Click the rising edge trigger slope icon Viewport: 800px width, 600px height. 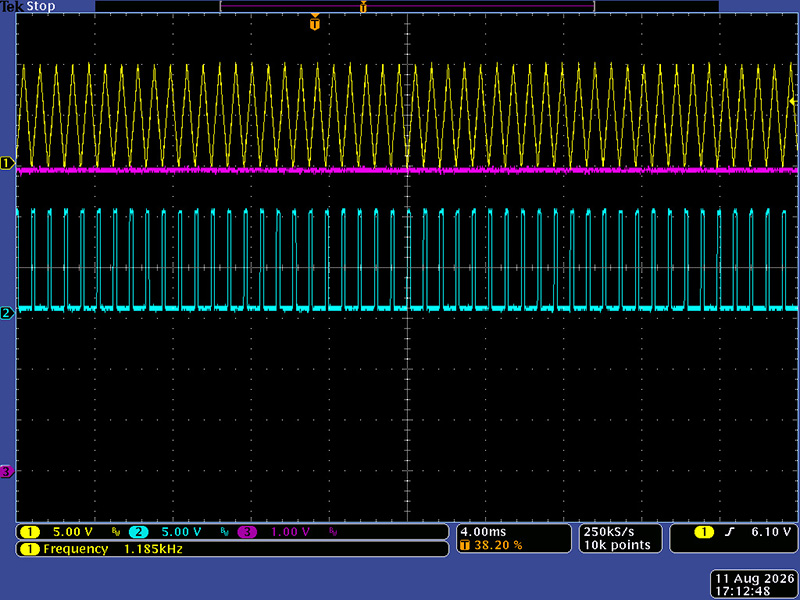point(730,532)
